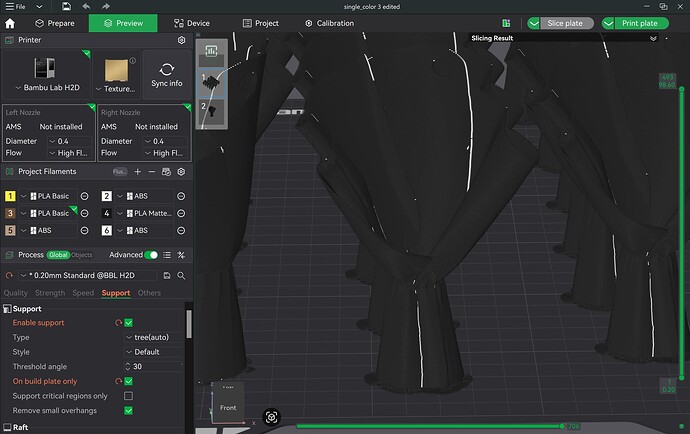Screen dimensions: 690x434
Task: Open Project Filaments settings gear
Action: point(181,172)
